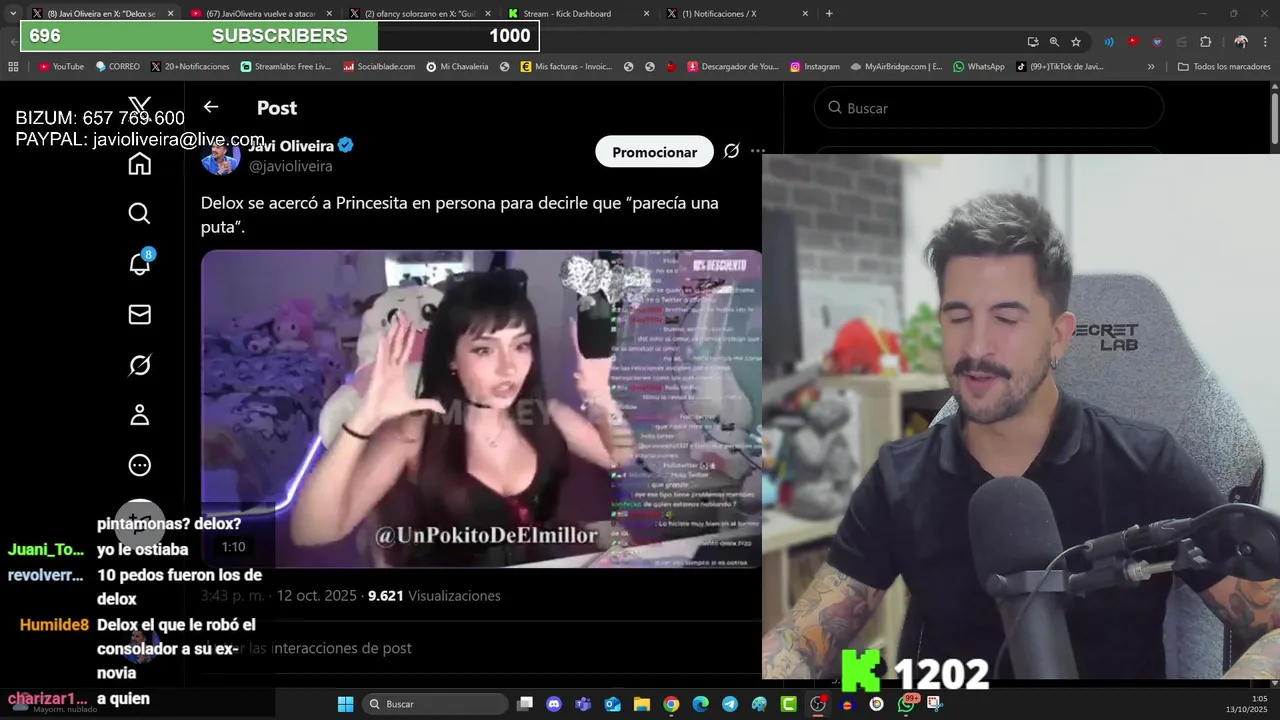Click the Chrome install app icon in address bar
The height and width of the screenshot is (720, 1280).
tap(1033, 42)
